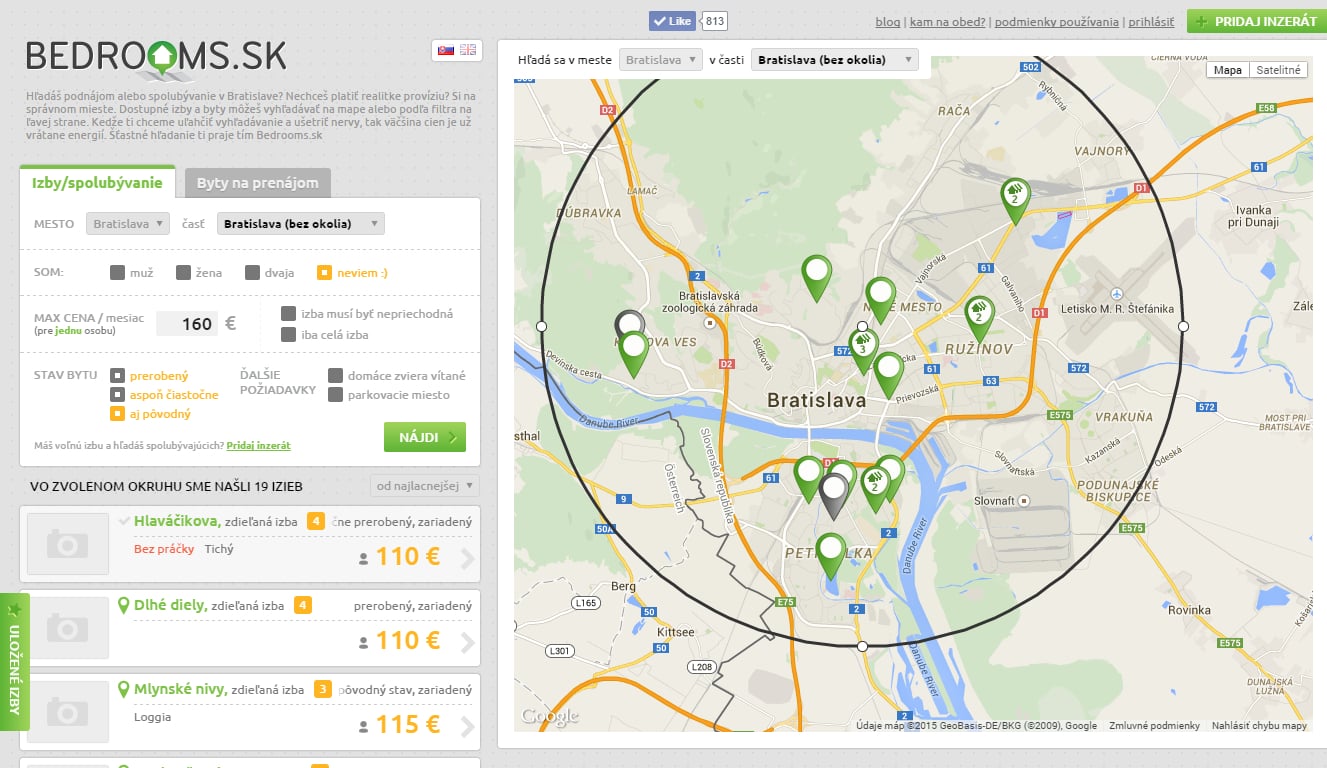
Task: Click the max price input field
Action: click(x=186, y=324)
